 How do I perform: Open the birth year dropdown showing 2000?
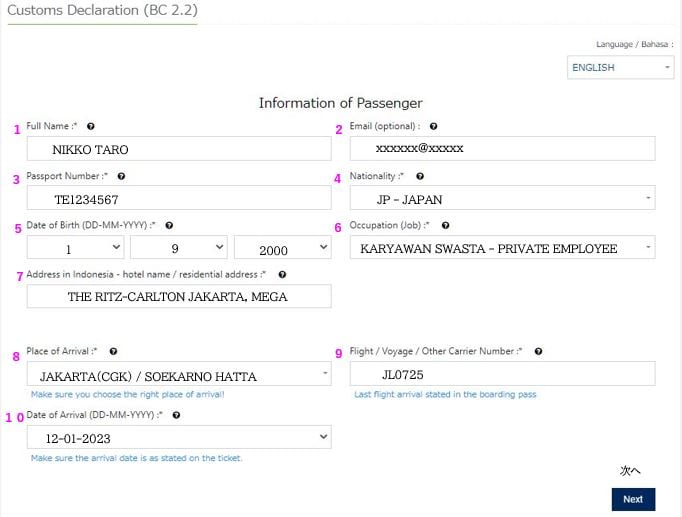pyautogui.click(x=282, y=248)
